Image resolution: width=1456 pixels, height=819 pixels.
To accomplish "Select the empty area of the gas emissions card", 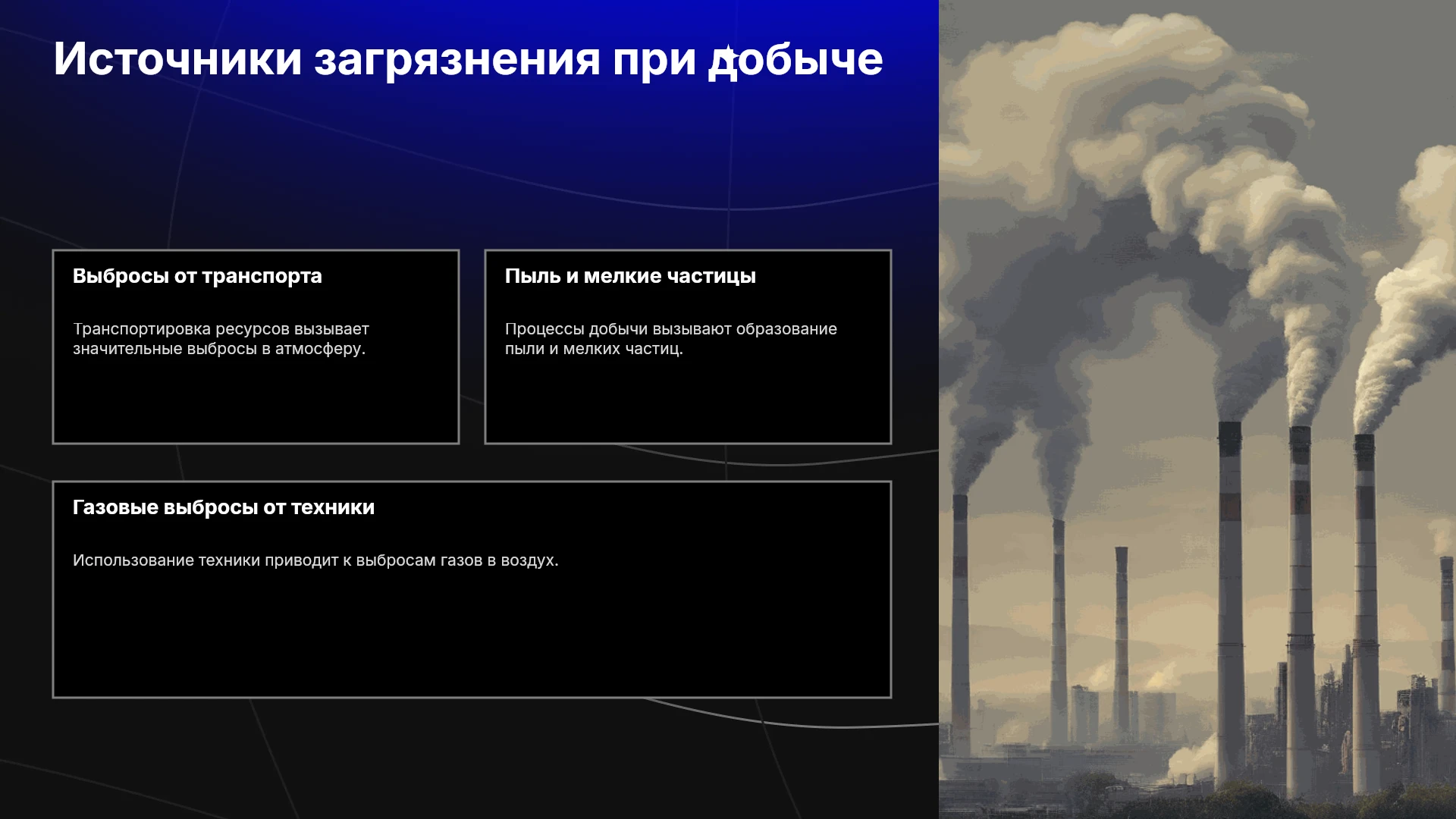I will click(472, 633).
